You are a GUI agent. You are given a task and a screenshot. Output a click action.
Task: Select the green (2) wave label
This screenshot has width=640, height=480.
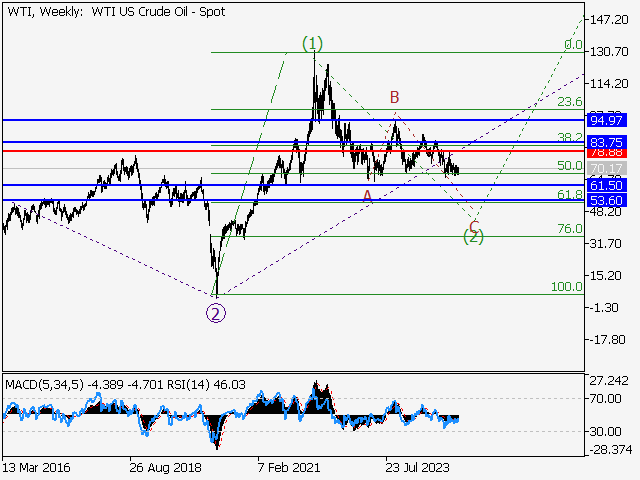pyautogui.click(x=473, y=236)
